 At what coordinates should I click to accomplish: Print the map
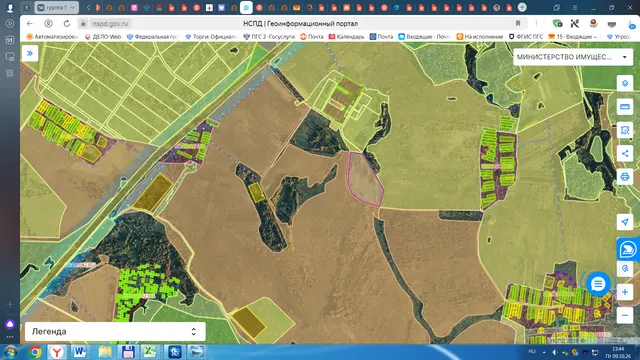tap(625, 177)
